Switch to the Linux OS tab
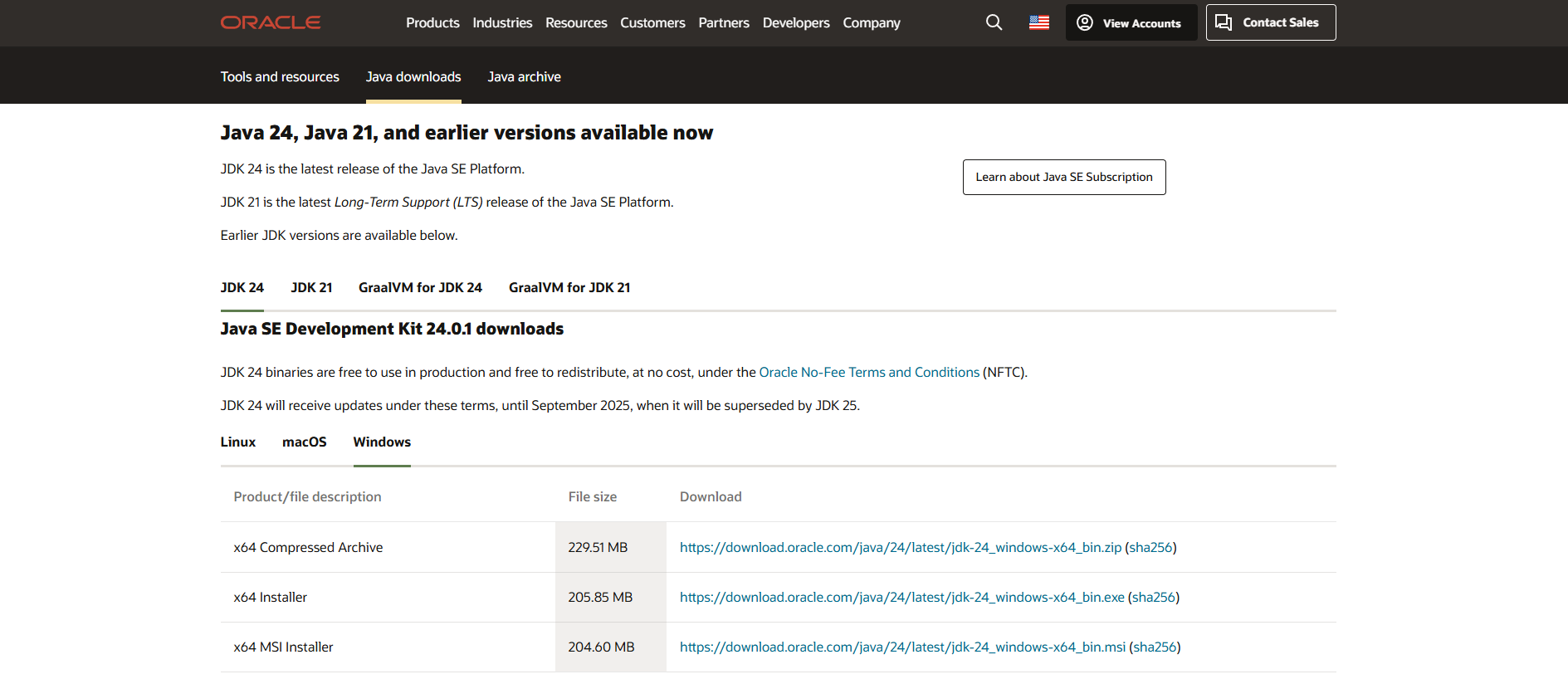The image size is (1568, 679). [x=238, y=442]
